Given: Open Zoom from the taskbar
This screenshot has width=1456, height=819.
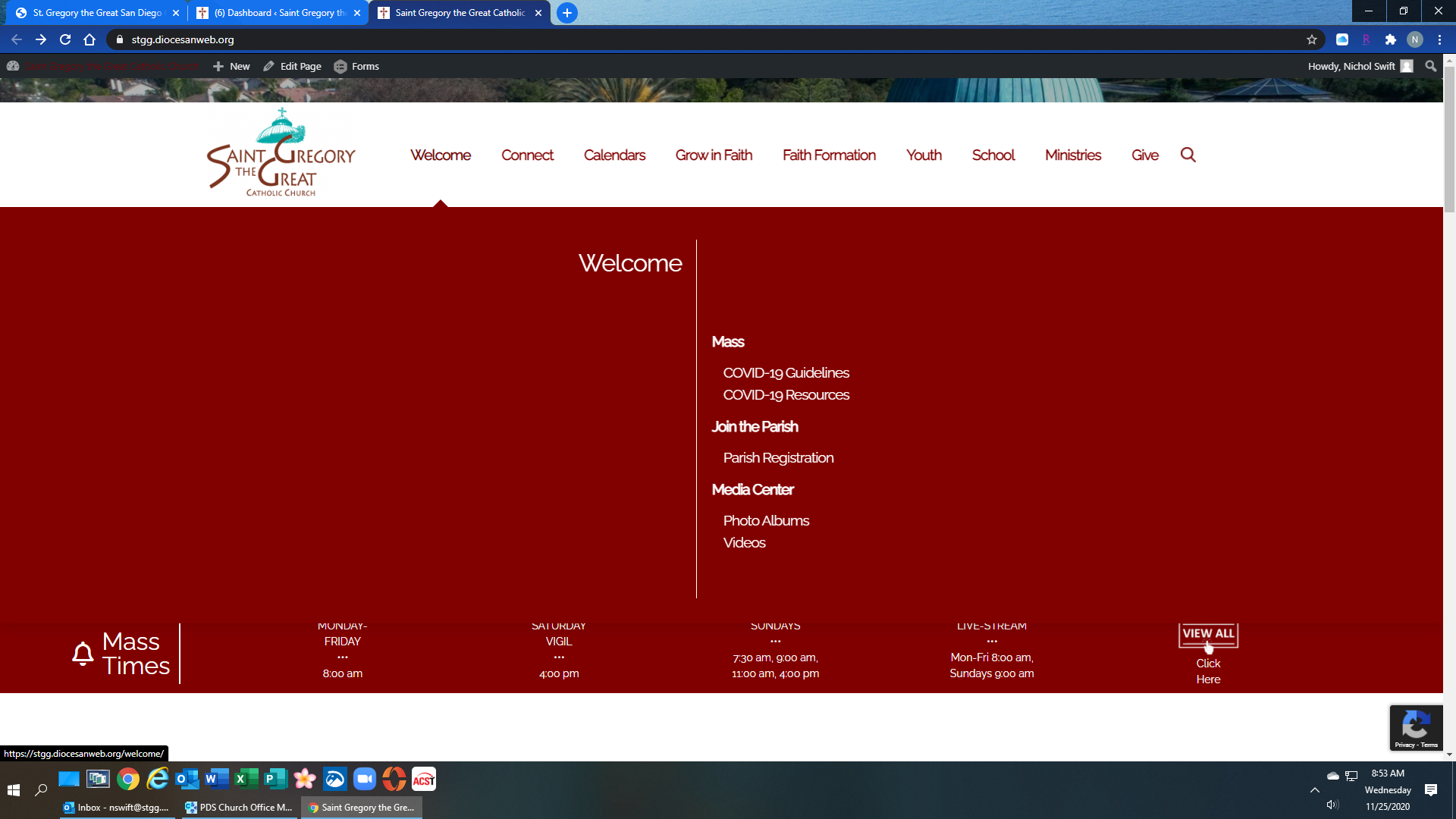Looking at the screenshot, I should click(365, 779).
